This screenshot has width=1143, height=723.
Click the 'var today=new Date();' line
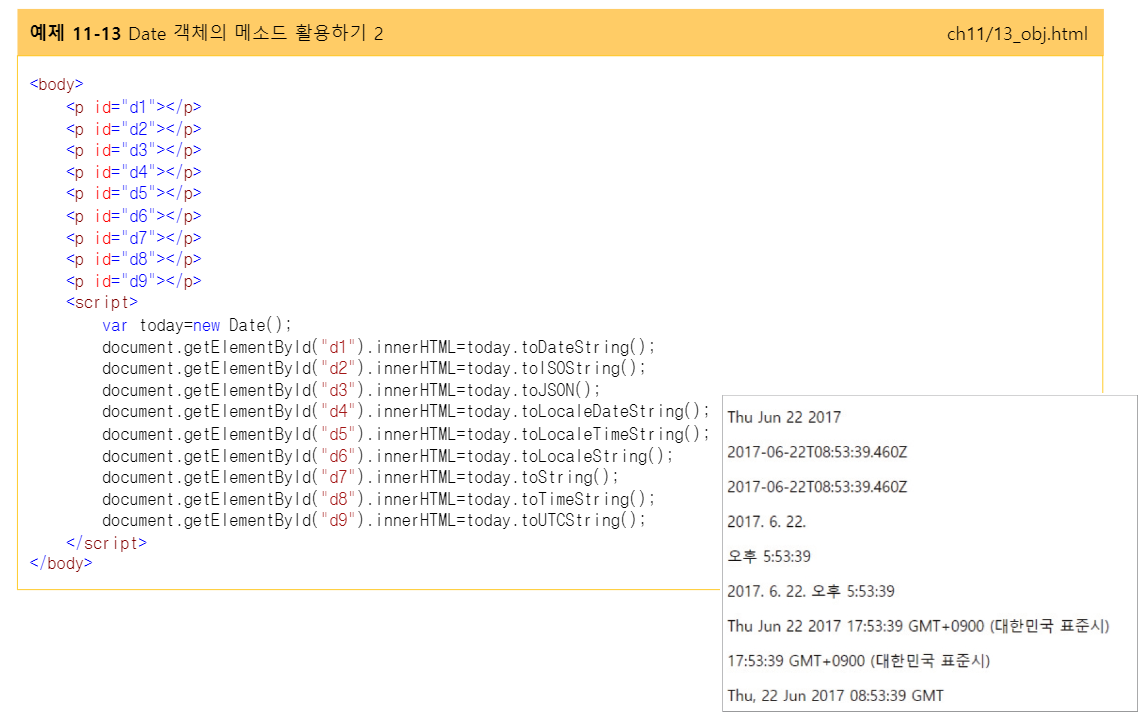[x=197, y=325]
